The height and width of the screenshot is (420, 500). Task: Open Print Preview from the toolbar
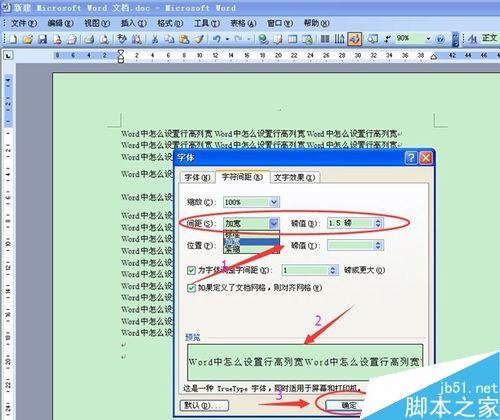(x=104, y=39)
